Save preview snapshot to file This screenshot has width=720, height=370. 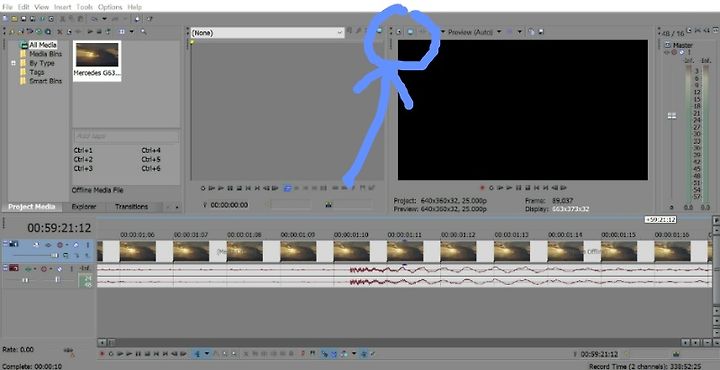coord(541,32)
